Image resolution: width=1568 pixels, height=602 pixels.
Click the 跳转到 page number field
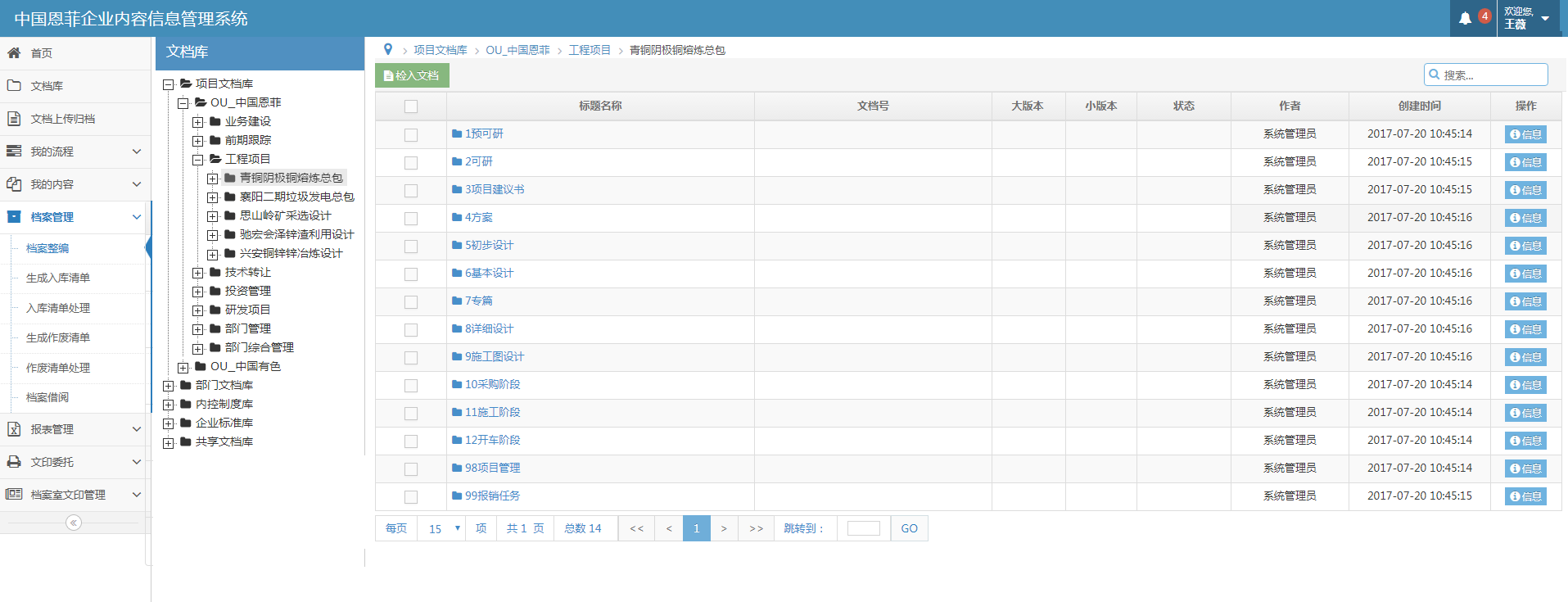point(863,528)
